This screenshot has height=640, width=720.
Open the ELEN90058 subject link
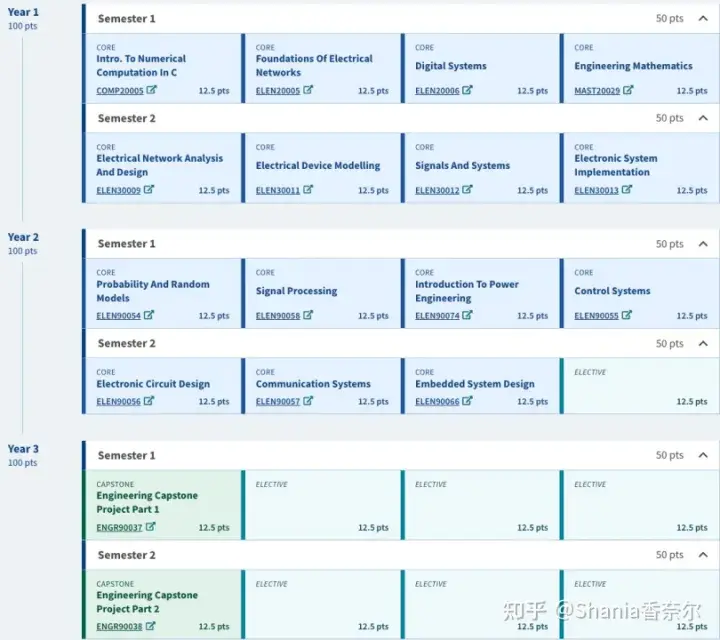(x=278, y=316)
